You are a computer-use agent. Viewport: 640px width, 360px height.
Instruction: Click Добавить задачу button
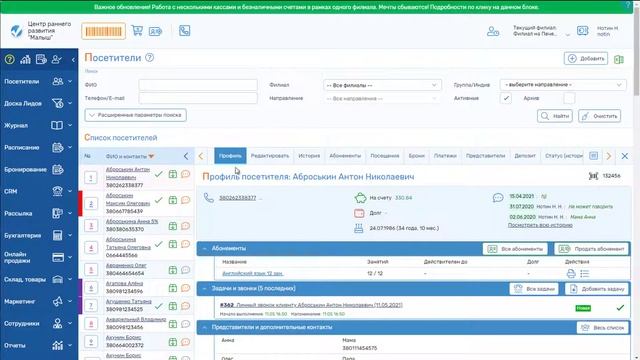597,289
